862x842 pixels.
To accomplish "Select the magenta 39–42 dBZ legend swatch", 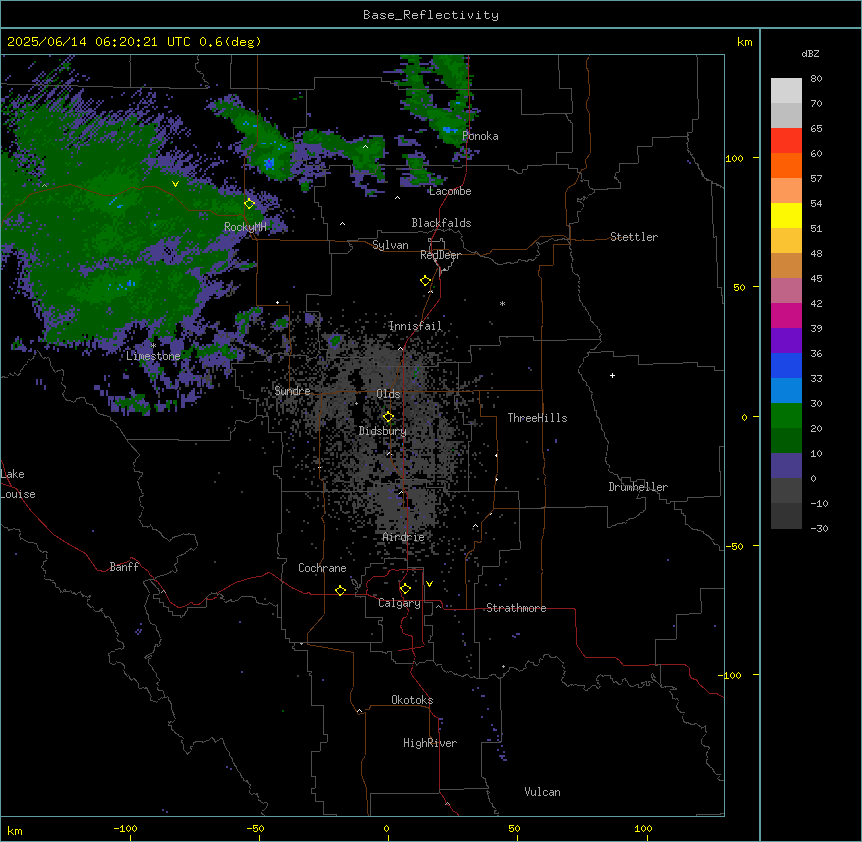I will tap(786, 315).
